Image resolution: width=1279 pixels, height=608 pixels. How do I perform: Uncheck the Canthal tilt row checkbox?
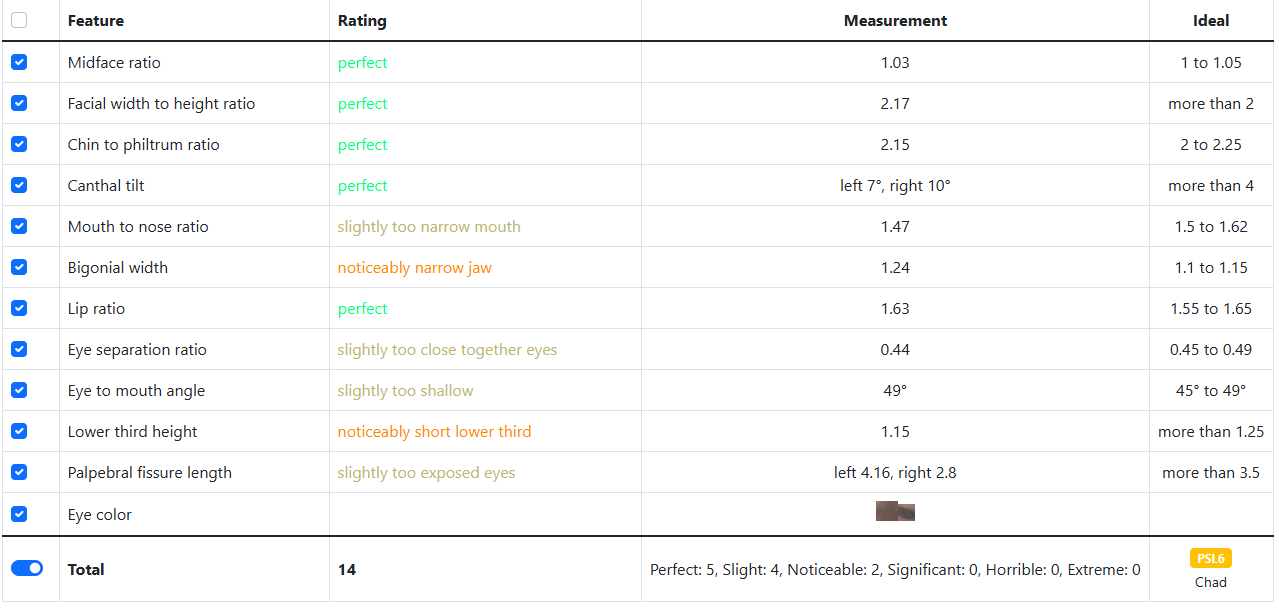pos(19,185)
